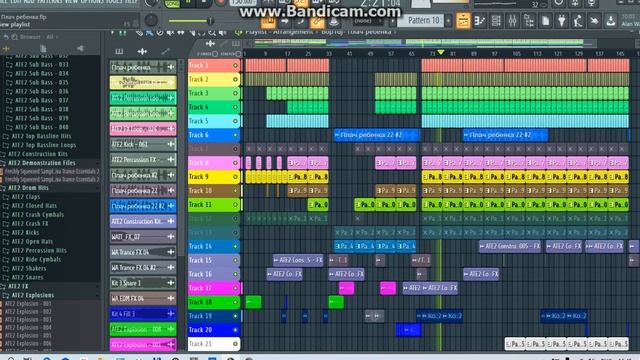Click the save/export arrow toolbar icon
Screen dimensions: 640x360
tap(611, 20)
